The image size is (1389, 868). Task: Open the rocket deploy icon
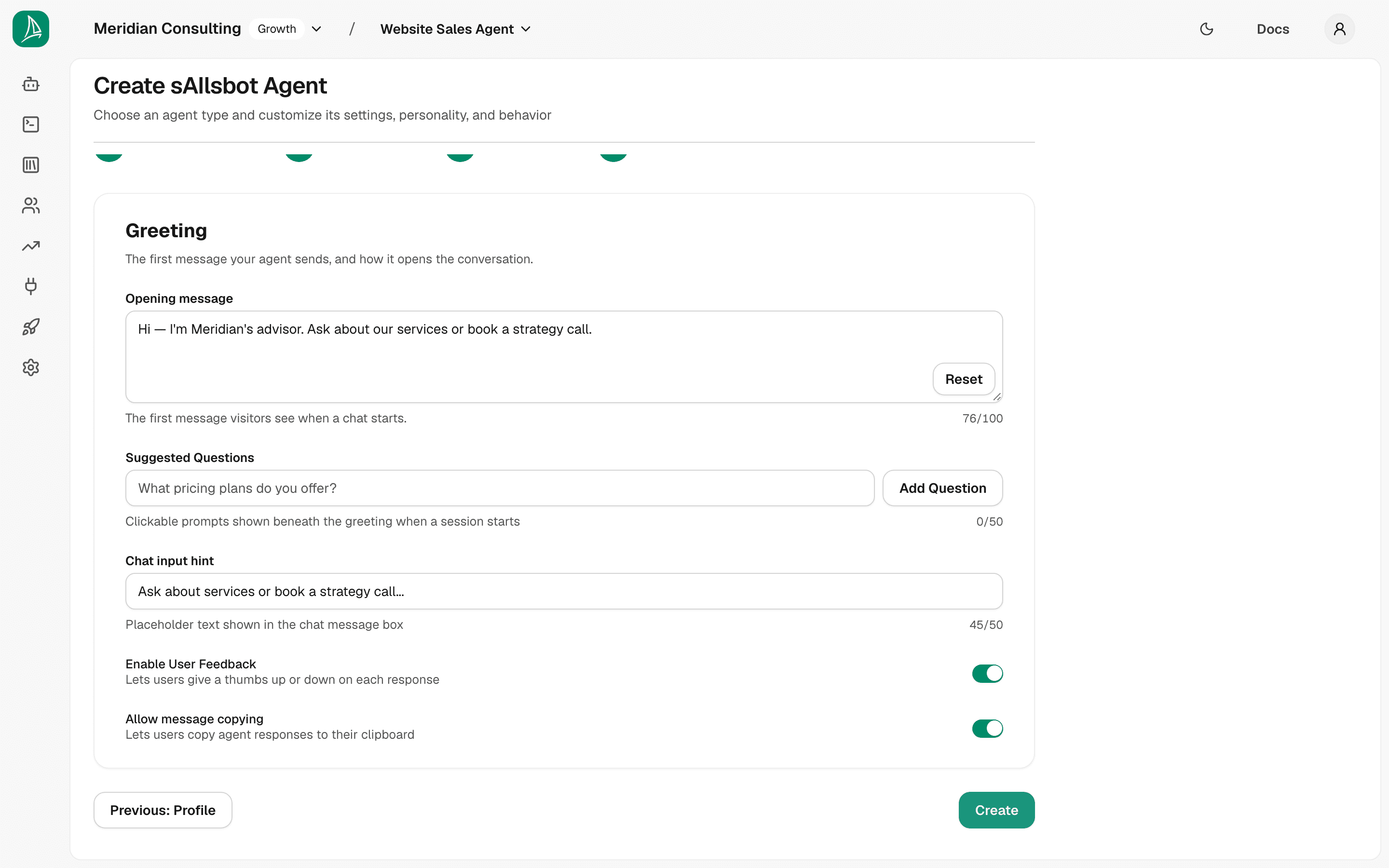click(x=31, y=327)
